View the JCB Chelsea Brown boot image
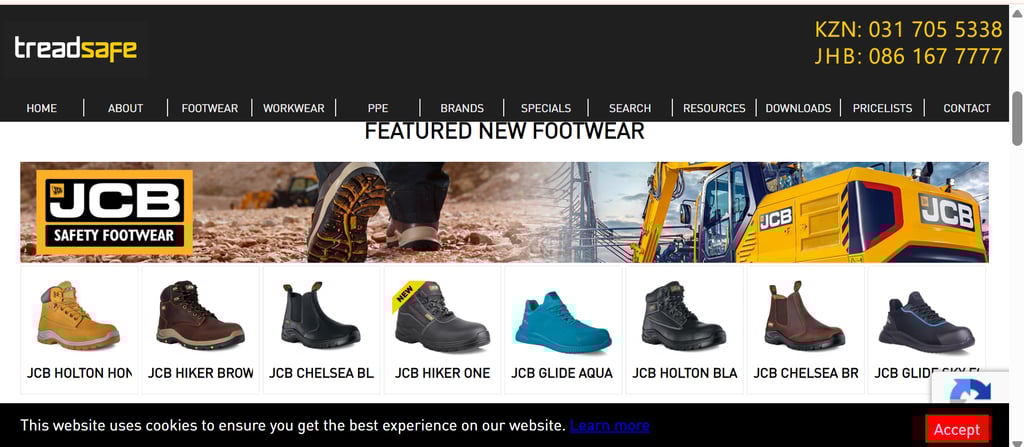Viewport: 1024px width, 447px height. (805, 316)
